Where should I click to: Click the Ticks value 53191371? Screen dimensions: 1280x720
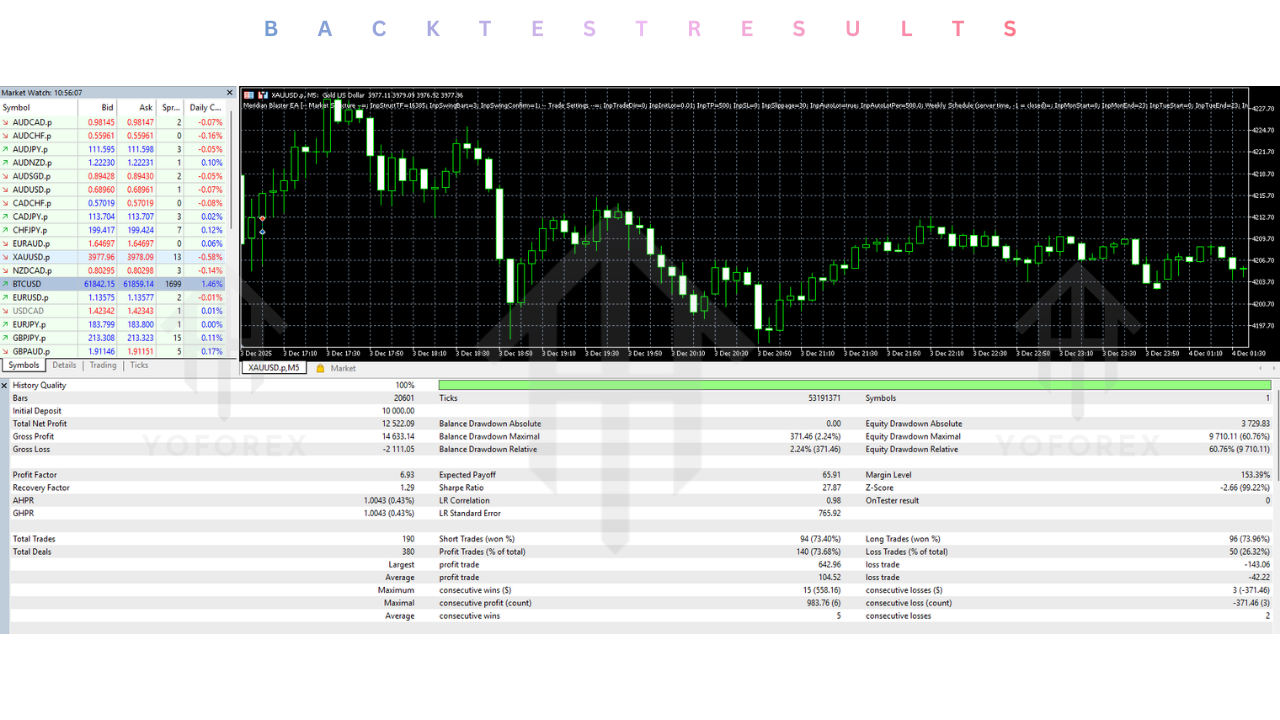[x=824, y=398]
